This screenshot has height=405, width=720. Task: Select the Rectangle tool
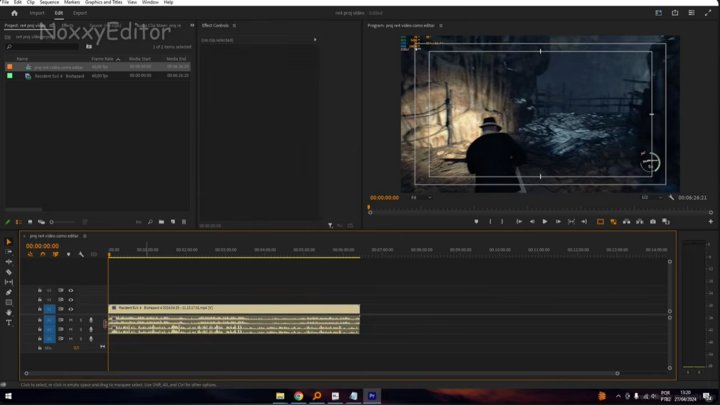point(8,302)
